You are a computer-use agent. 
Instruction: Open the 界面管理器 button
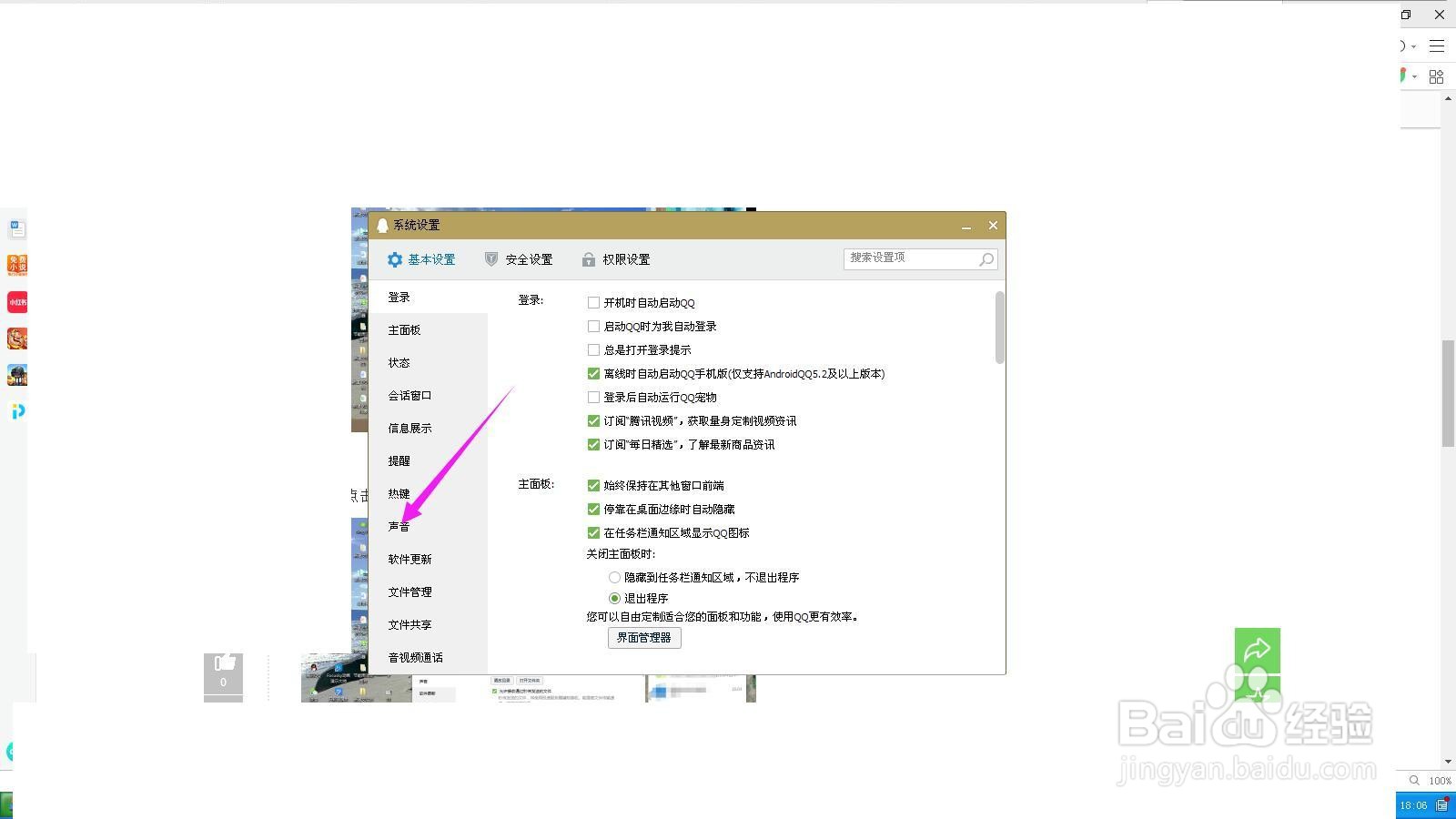(644, 638)
